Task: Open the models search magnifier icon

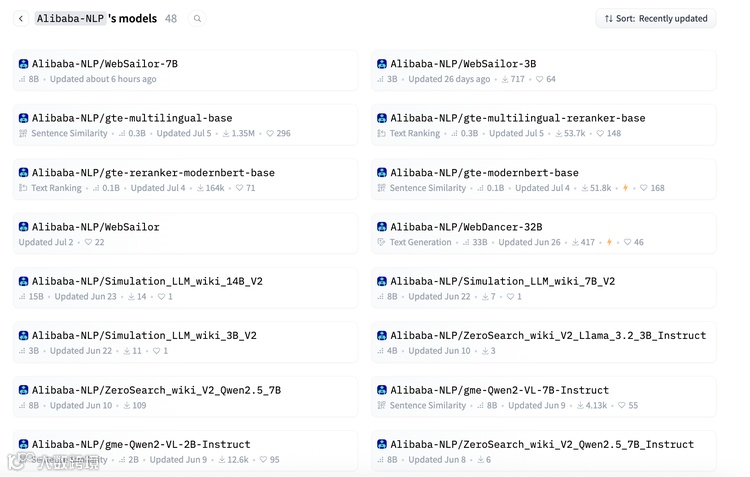Action: click(x=197, y=19)
